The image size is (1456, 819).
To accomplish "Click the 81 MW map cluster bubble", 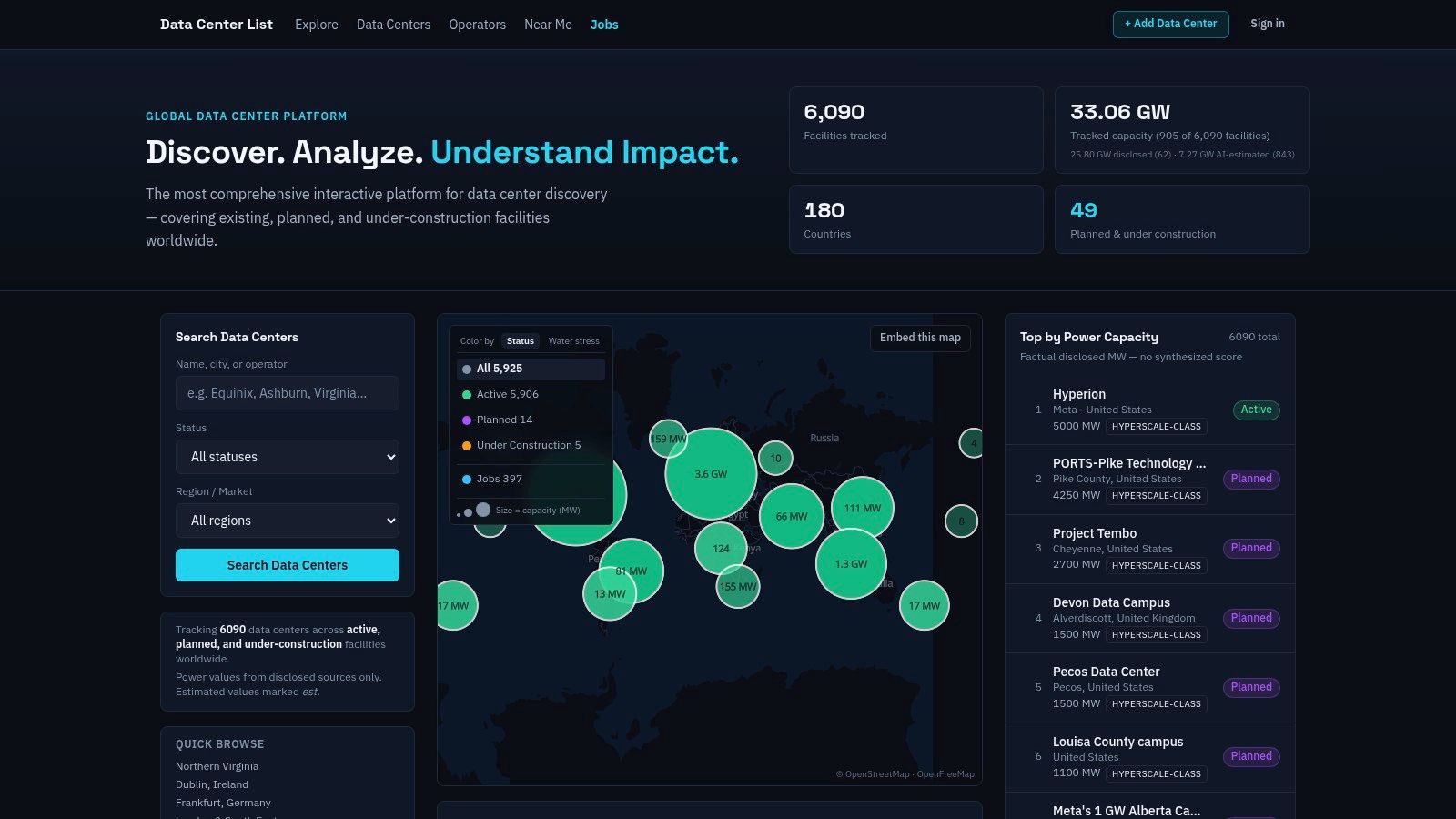I will (631, 571).
